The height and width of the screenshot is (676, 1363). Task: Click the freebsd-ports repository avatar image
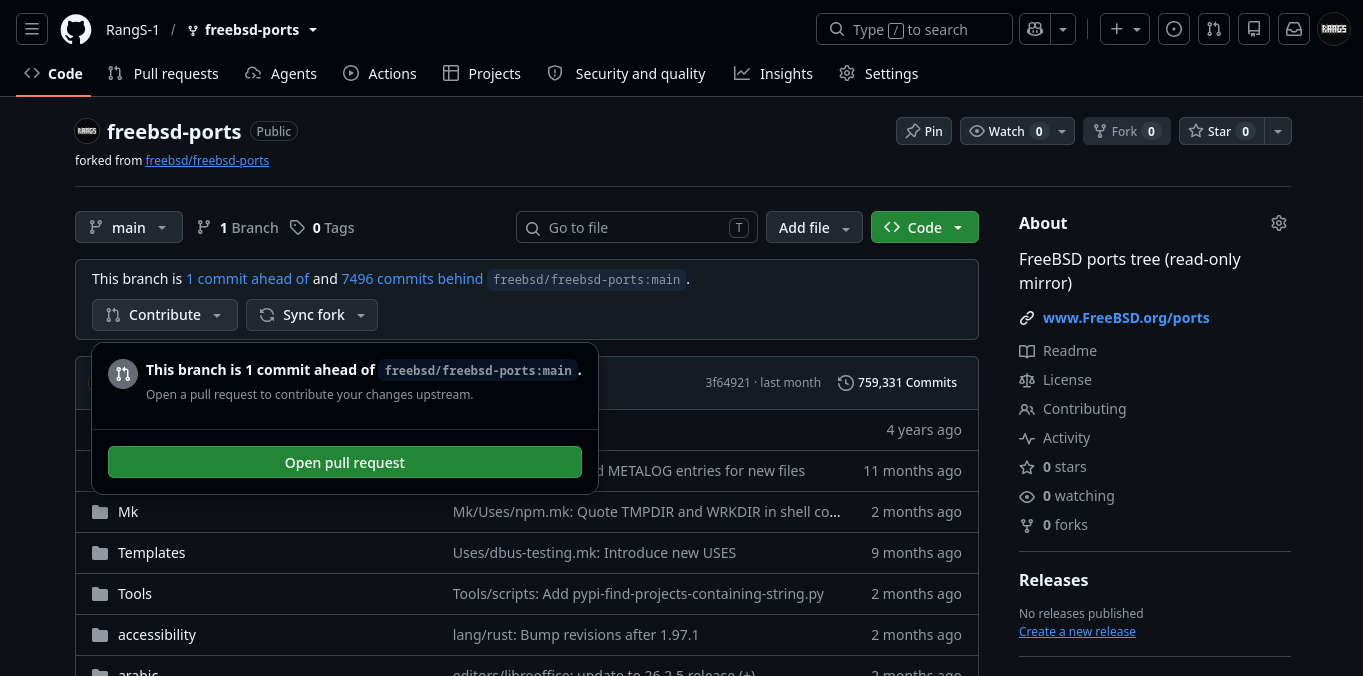[x=87, y=131]
